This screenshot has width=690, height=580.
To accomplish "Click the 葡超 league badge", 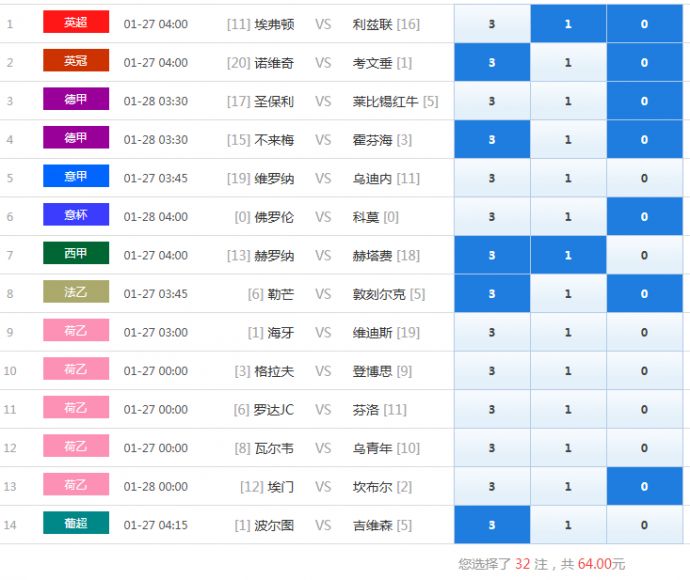I will coord(75,524).
